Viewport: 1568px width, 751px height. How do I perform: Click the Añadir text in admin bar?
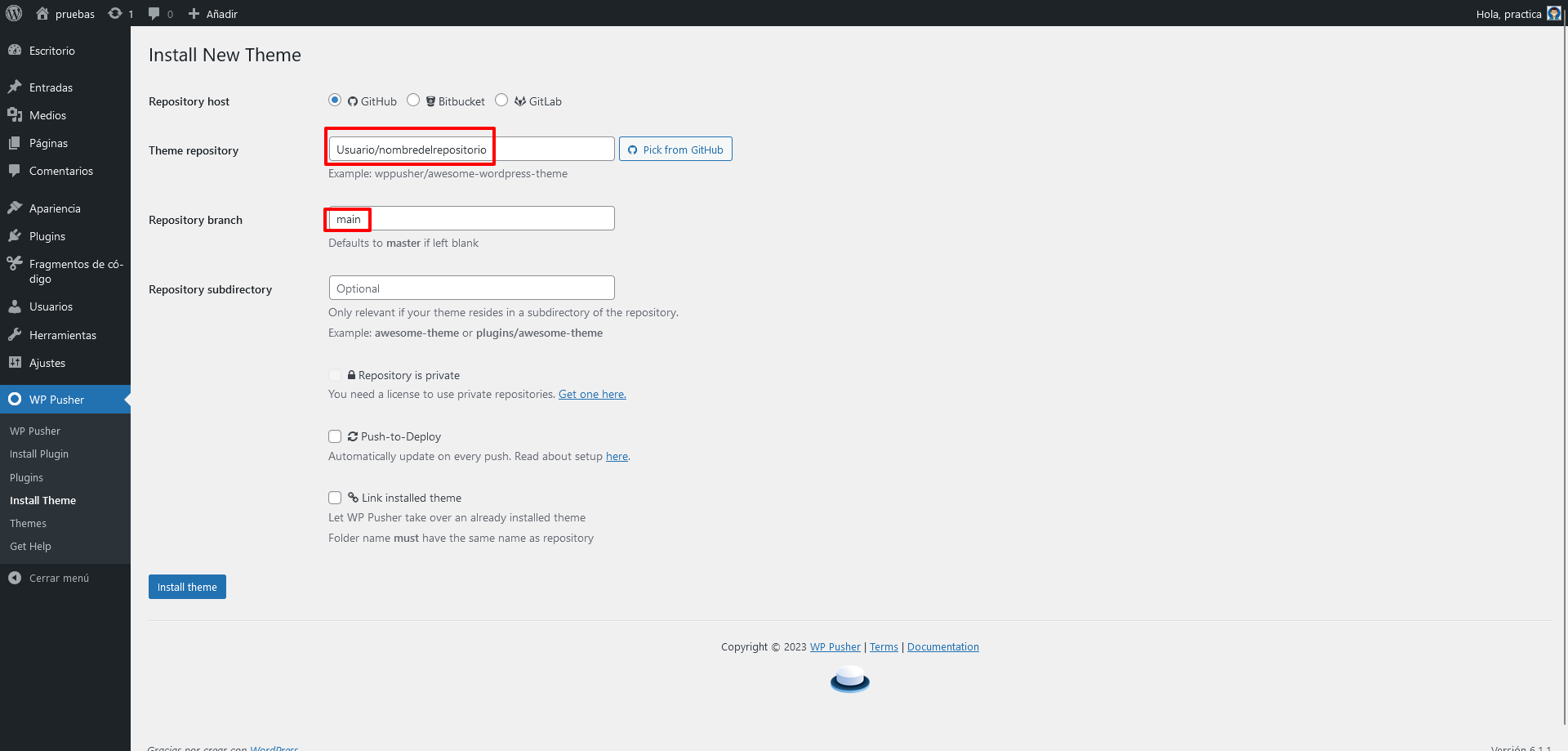coord(222,14)
